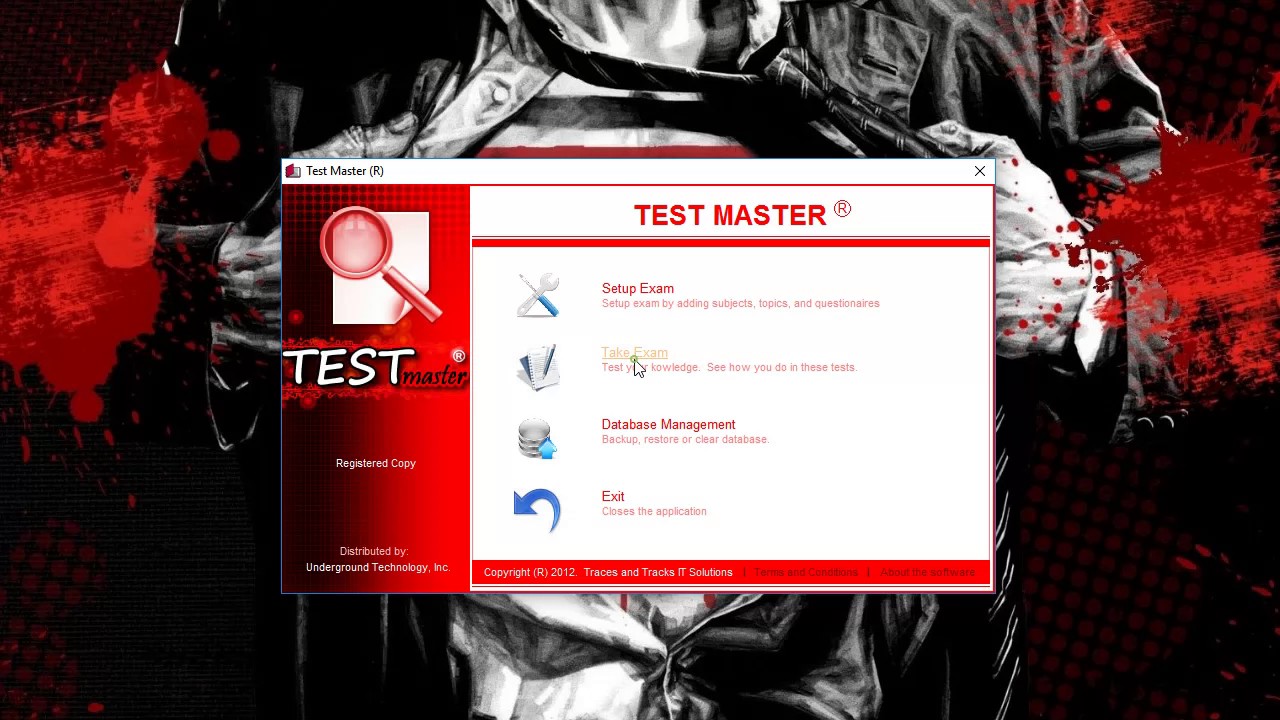The image size is (1280, 720).
Task: Open the Take Exam link
Action: point(634,352)
